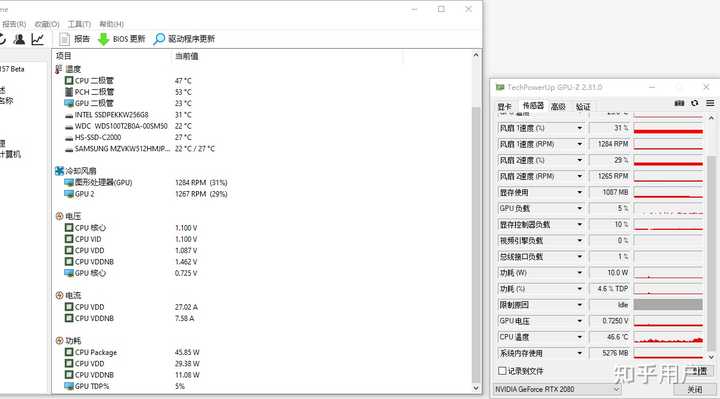Click the 1284 RPM fan 1 value field
720x399 pixels.
(x=609, y=144)
